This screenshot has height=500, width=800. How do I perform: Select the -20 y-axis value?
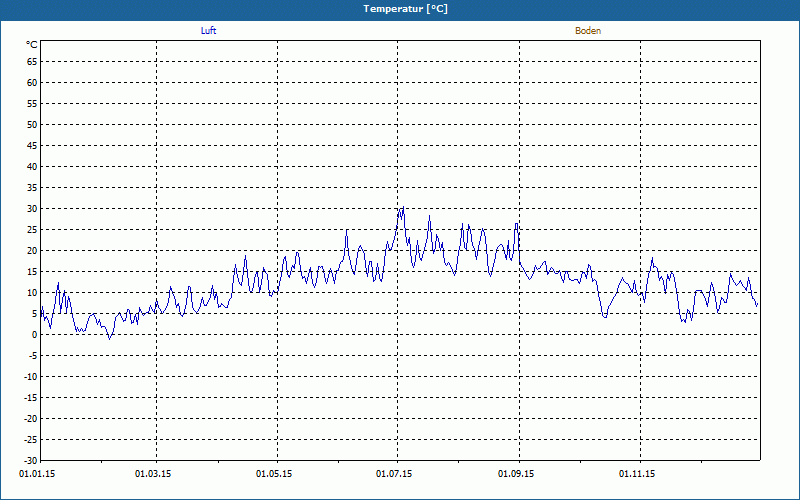pyautogui.click(x=30, y=419)
